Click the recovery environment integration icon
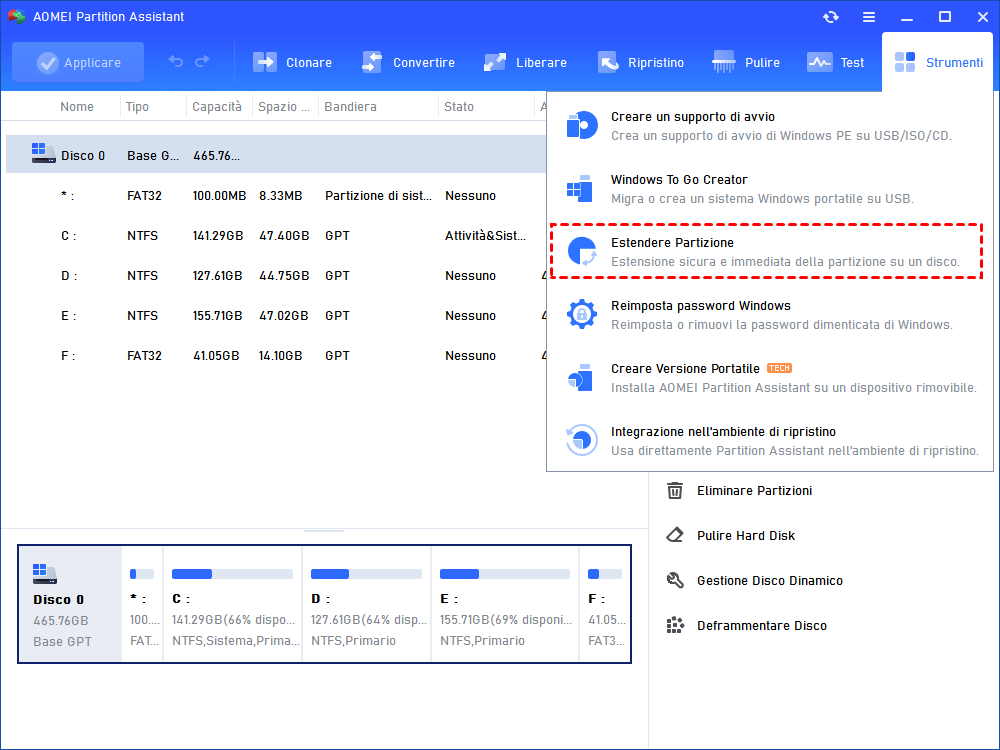 [x=582, y=440]
